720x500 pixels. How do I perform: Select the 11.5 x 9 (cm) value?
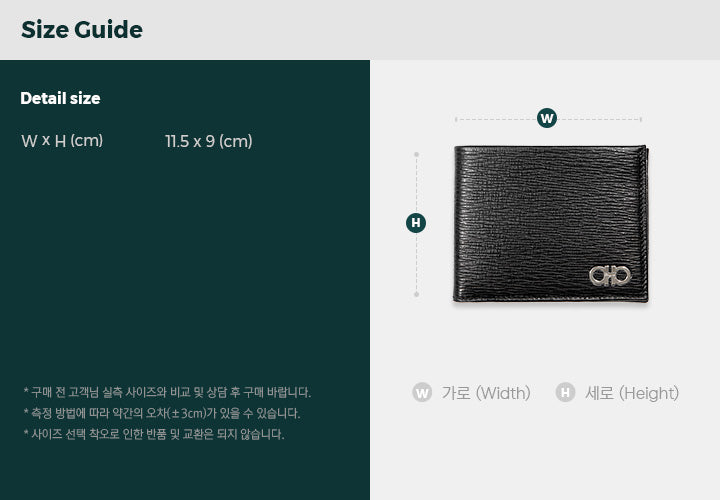(x=209, y=141)
